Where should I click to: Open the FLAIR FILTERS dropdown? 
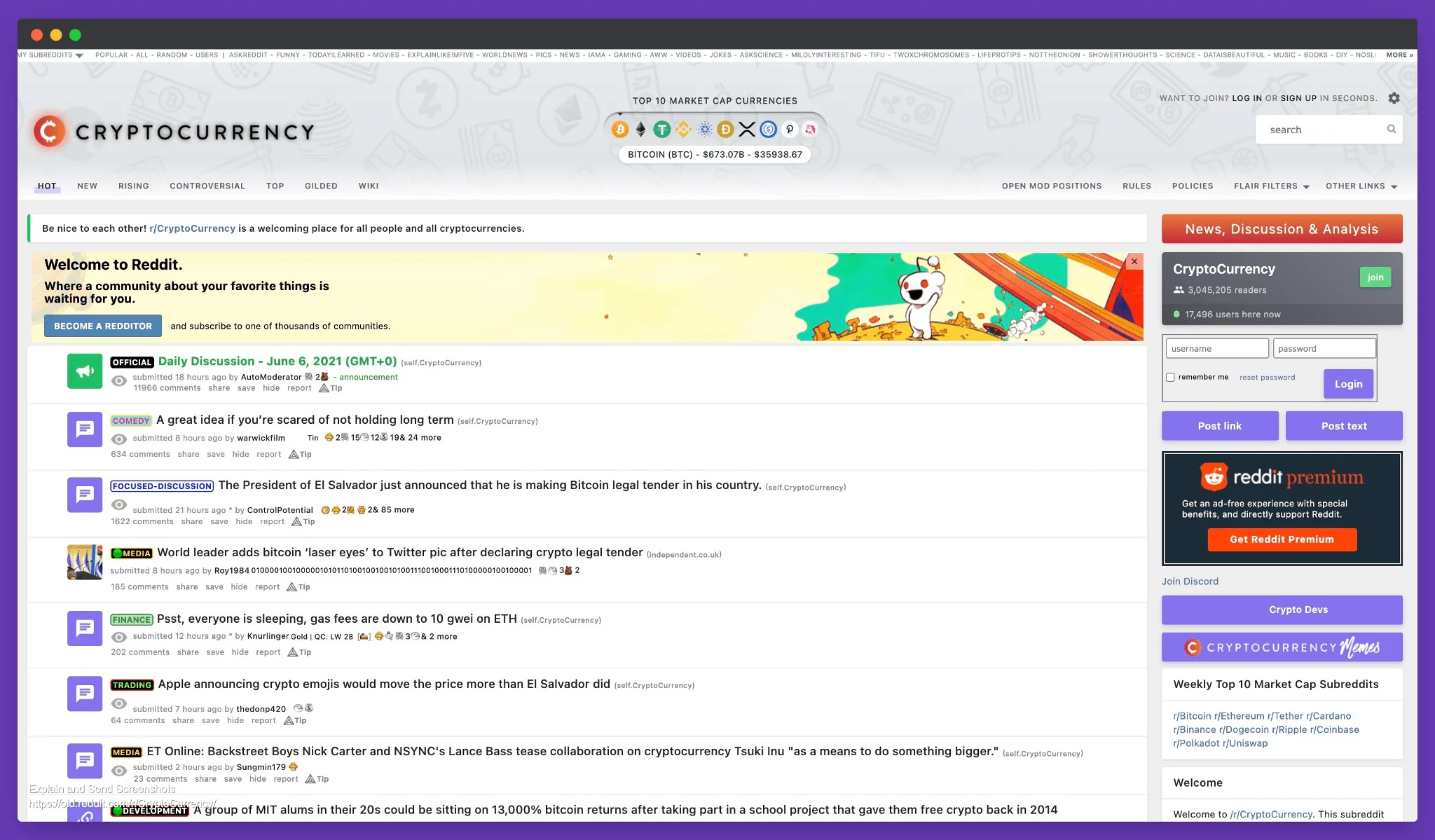click(1270, 186)
